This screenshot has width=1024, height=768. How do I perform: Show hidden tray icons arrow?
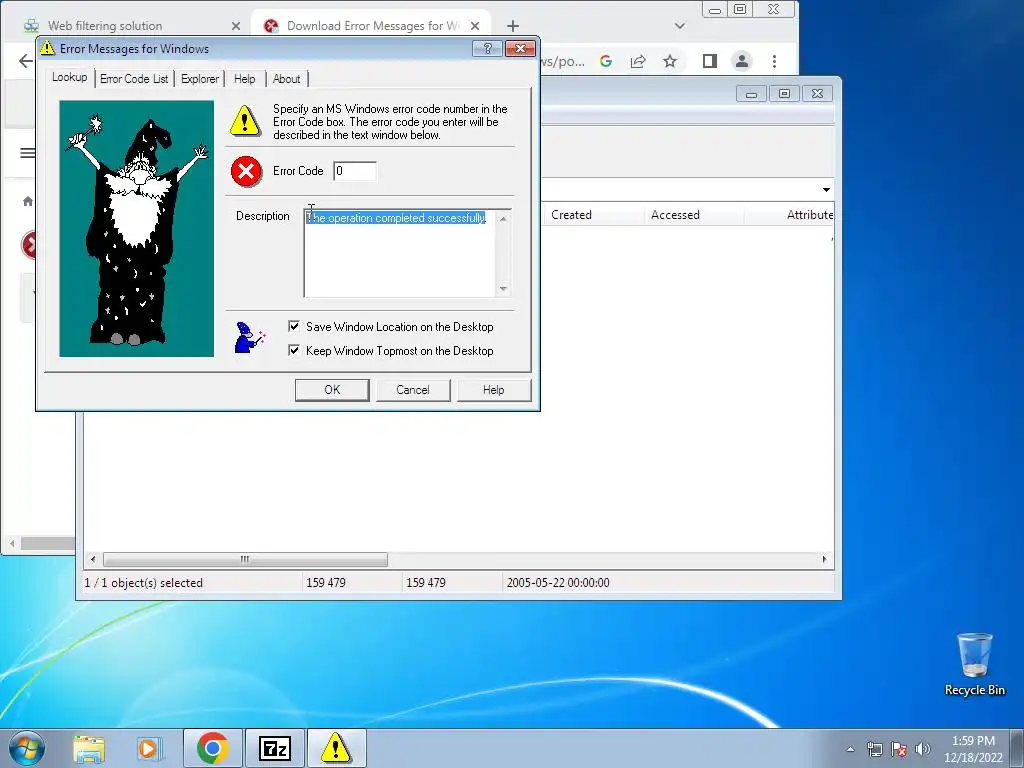[850, 749]
